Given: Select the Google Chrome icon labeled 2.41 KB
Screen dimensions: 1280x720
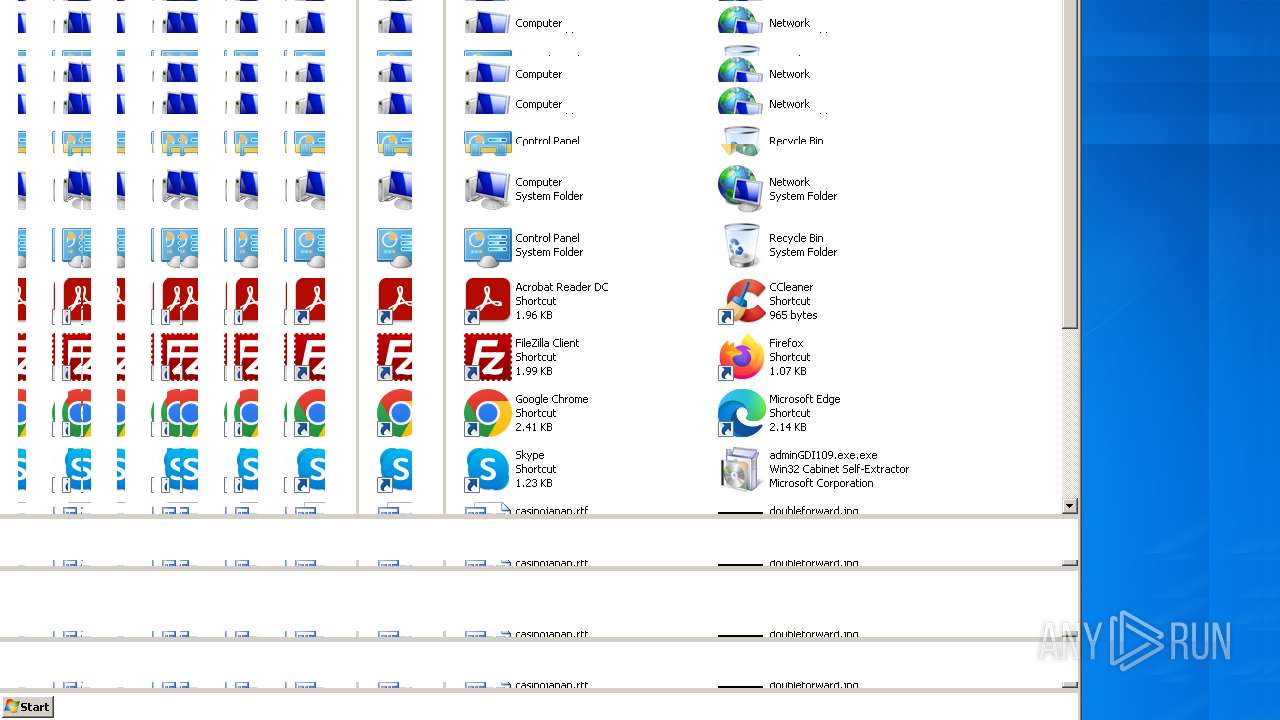Looking at the screenshot, I should [x=488, y=413].
